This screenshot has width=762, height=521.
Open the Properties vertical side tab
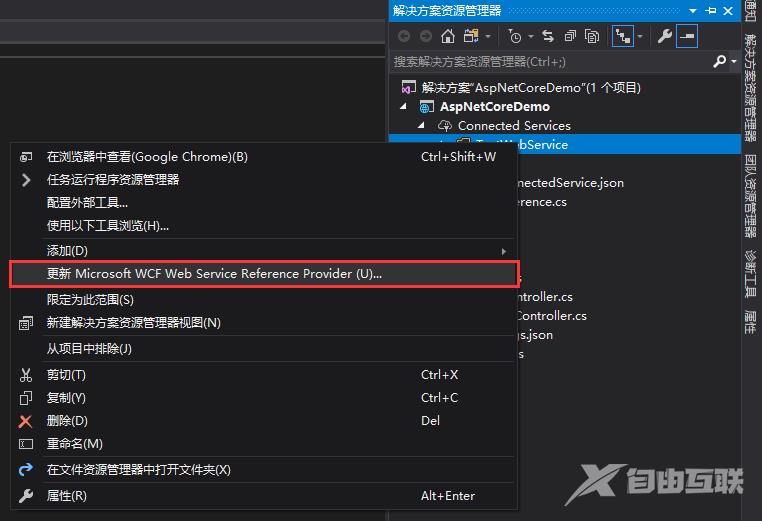pyautogui.click(x=751, y=322)
